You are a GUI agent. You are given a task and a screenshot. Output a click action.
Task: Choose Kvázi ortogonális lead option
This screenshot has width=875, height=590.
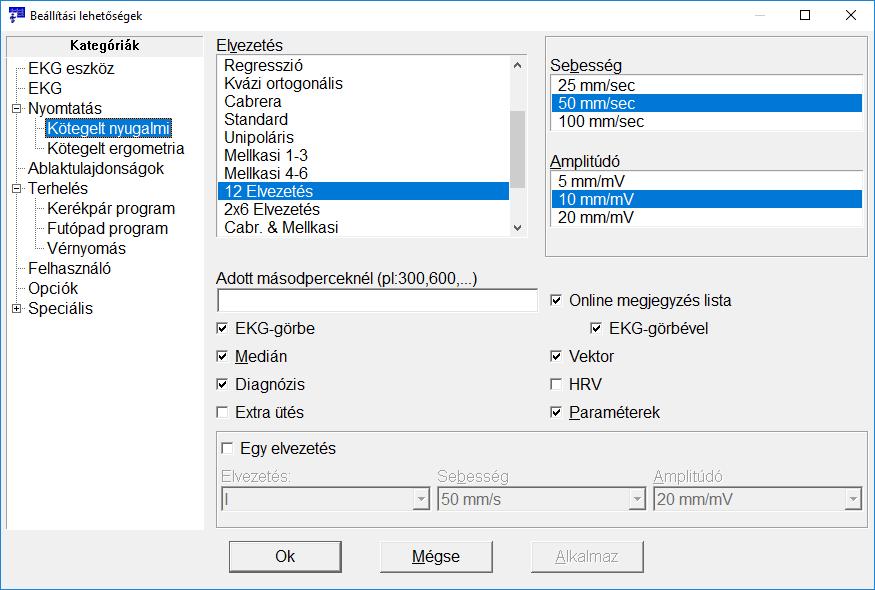(363, 83)
